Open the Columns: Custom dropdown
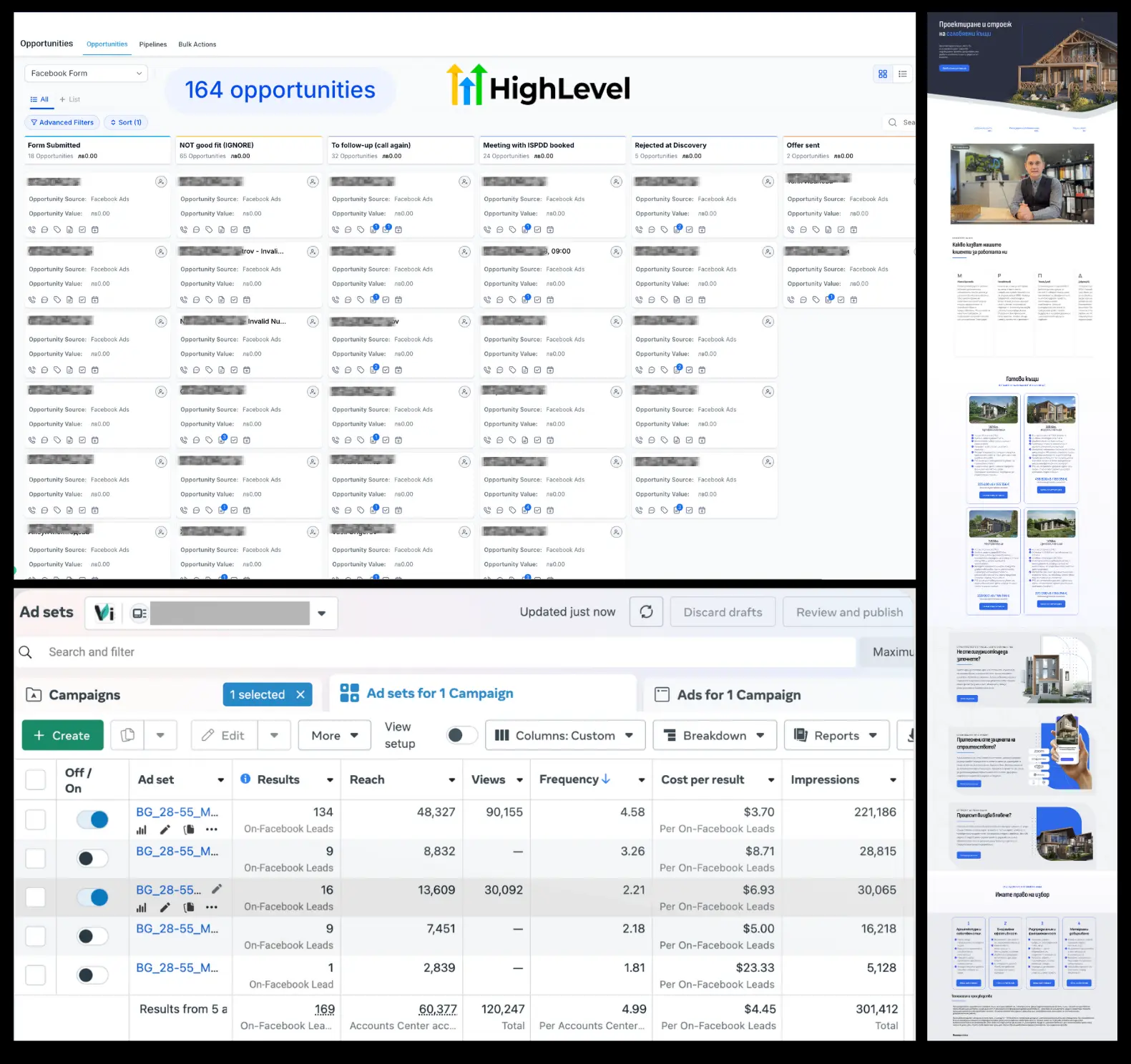This screenshot has width=1131, height=1064. click(x=565, y=735)
